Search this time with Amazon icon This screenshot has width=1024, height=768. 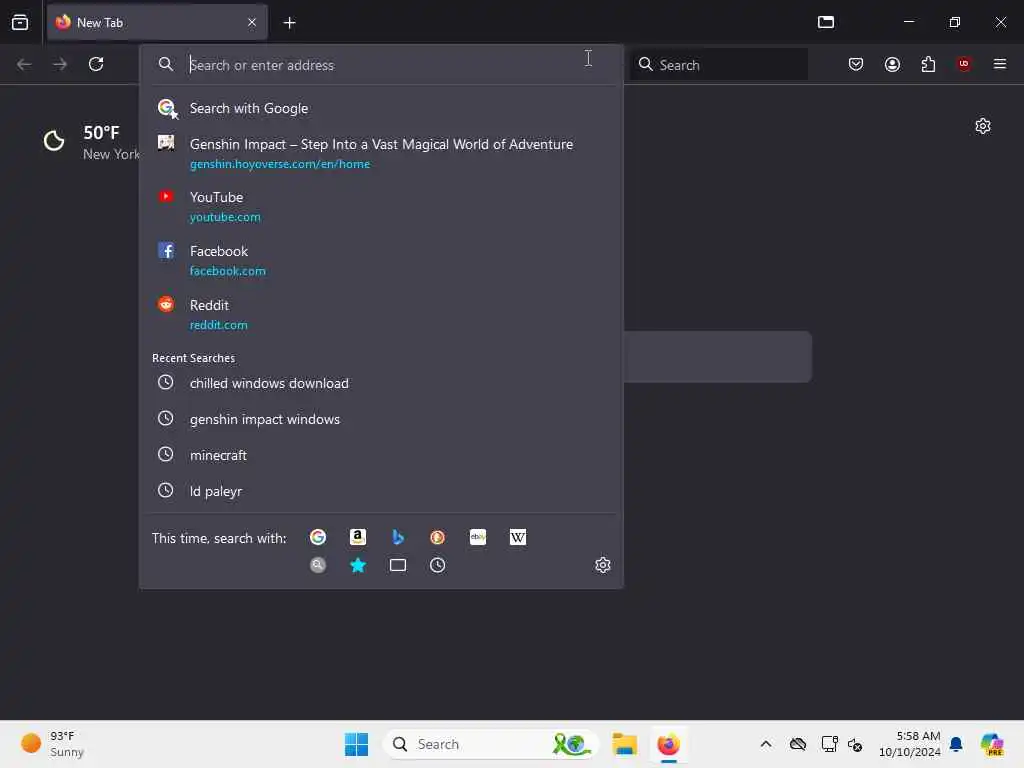pyautogui.click(x=358, y=537)
